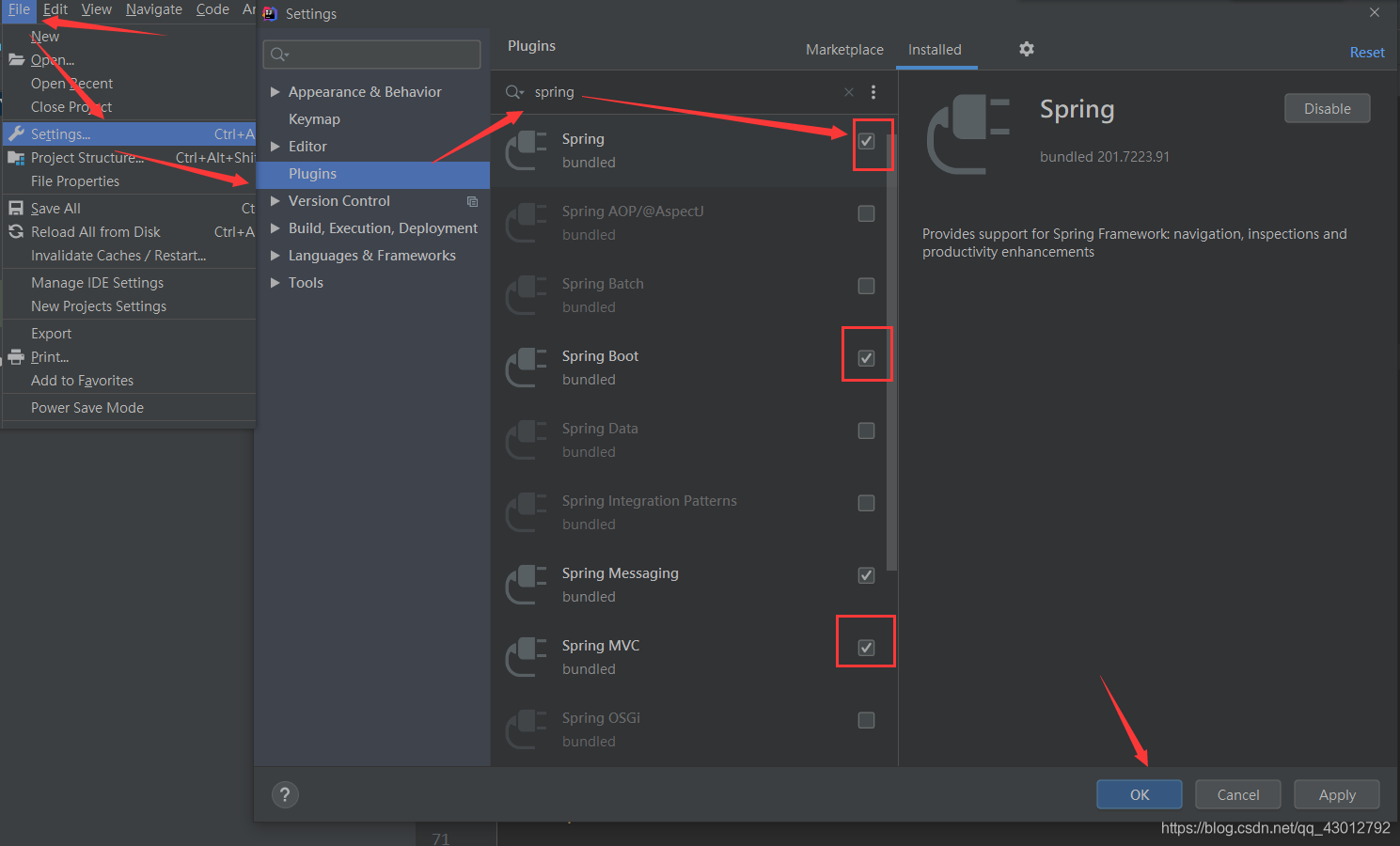Click the Spring Integration Patterns plugin icon

pyautogui.click(x=527, y=512)
